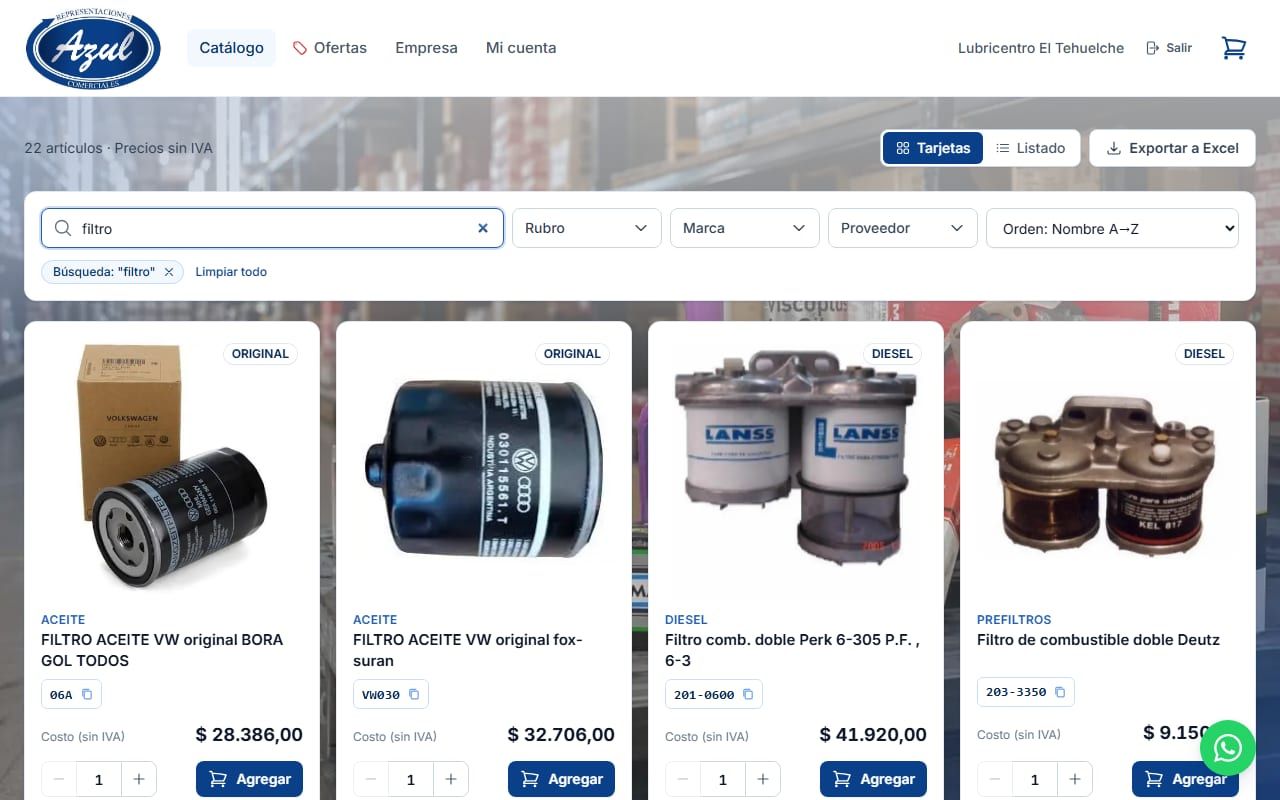Add BORA GOL oil filter to cart
This screenshot has height=800, width=1280.
249,779
